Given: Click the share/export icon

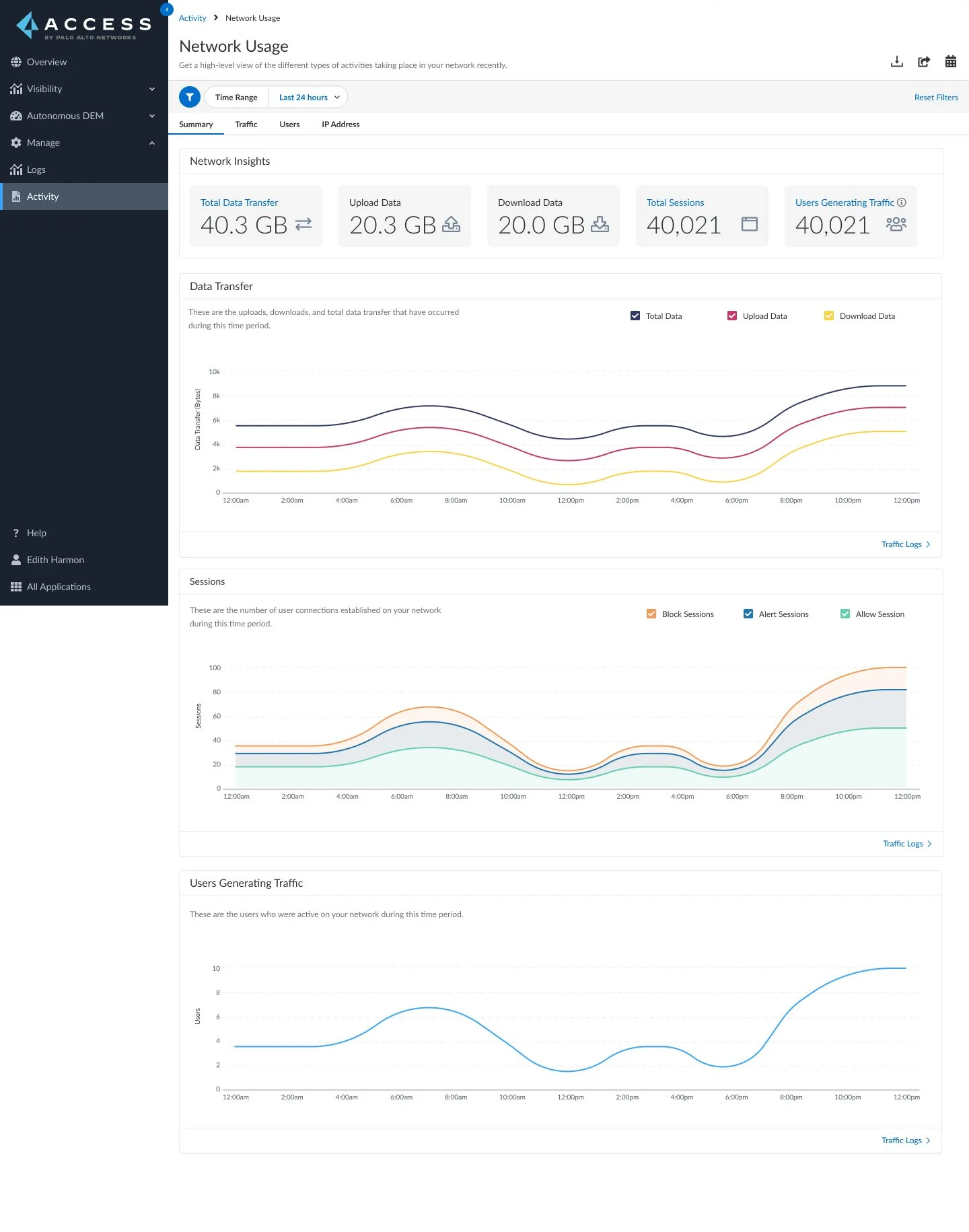Looking at the screenshot, I should click(x=924, y=62).
